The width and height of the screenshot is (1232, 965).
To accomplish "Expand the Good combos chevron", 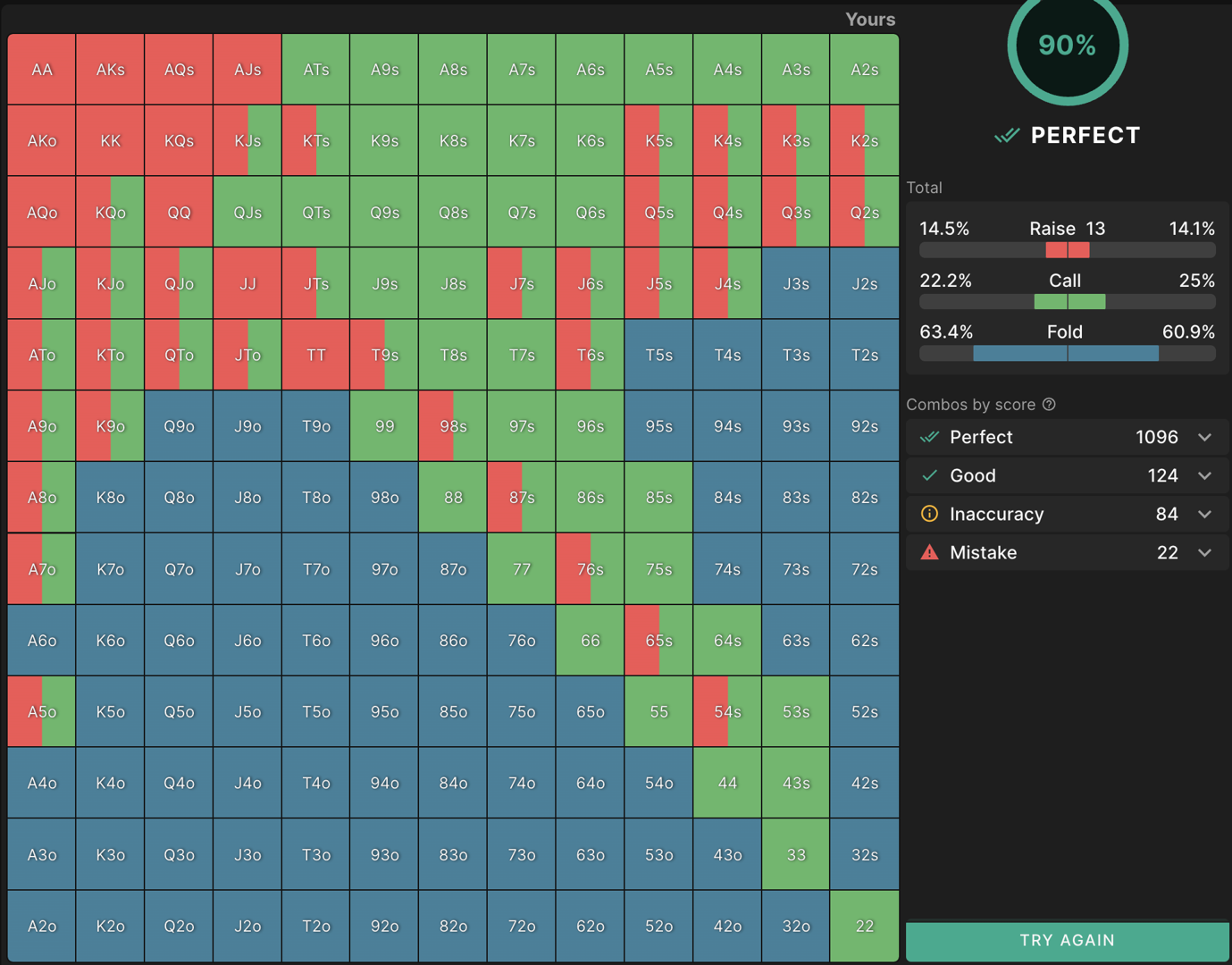I will tap(1205, 475).
